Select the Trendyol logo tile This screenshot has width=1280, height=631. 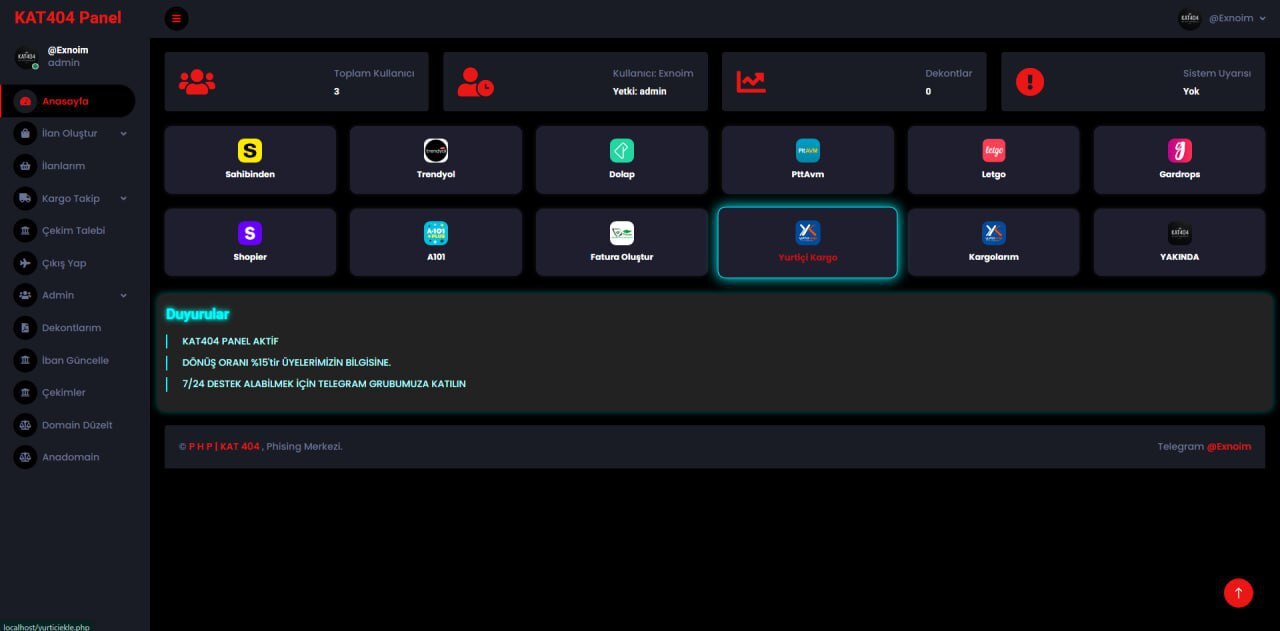[435, 159]
